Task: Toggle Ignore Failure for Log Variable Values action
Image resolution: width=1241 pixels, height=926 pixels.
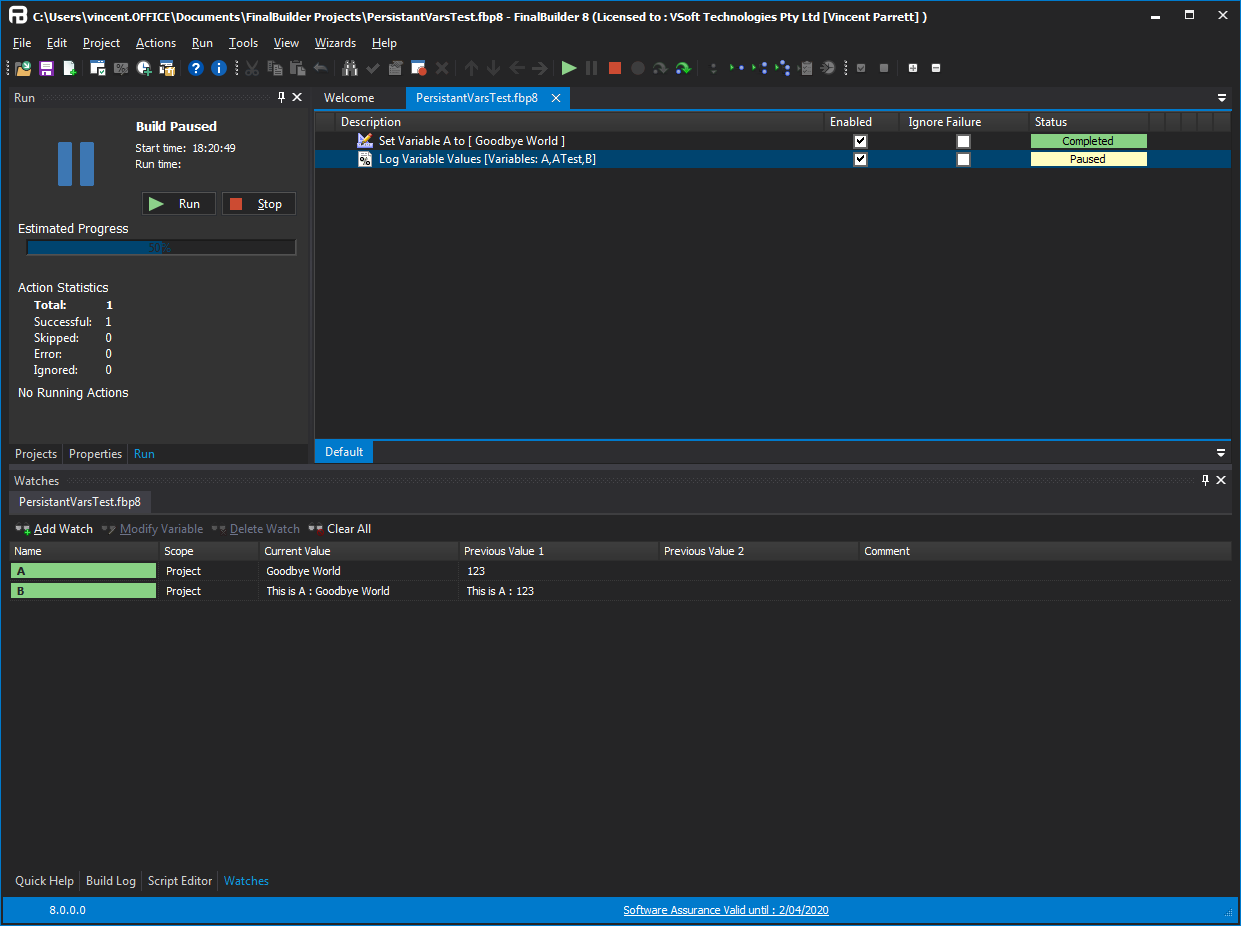Action: (963, 159)
